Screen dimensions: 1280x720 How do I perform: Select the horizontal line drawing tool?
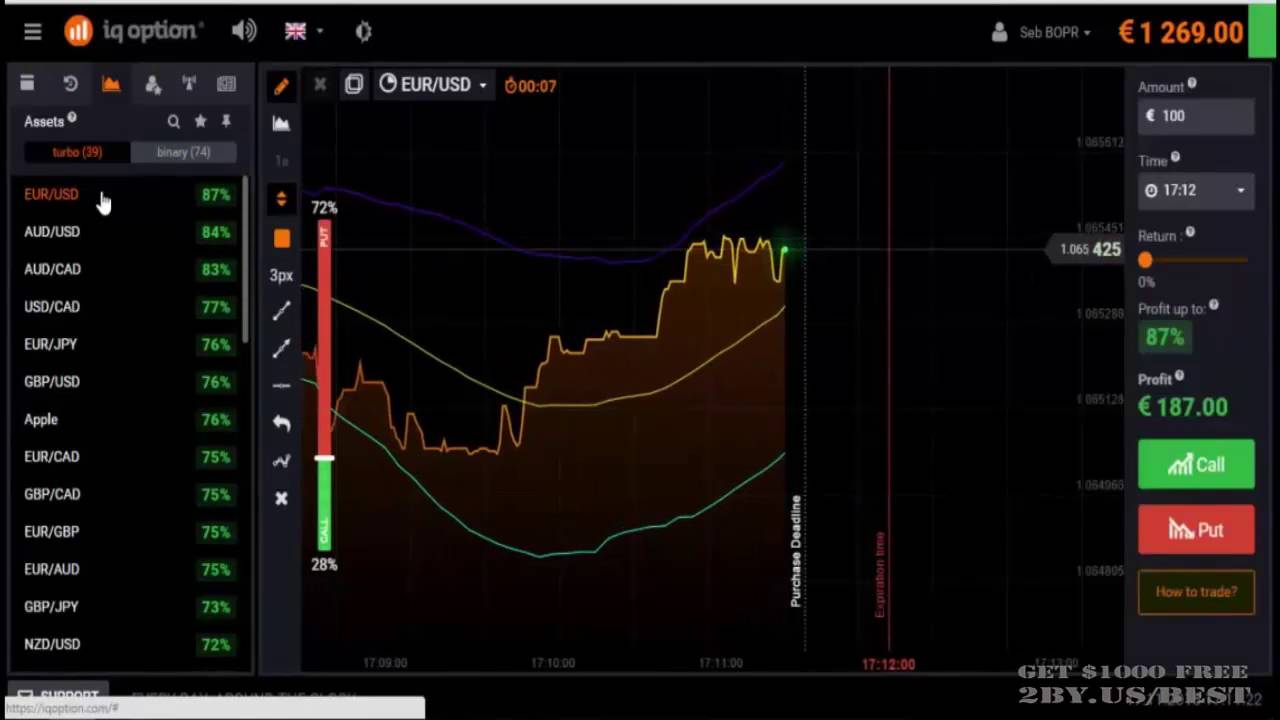(281, 385)
